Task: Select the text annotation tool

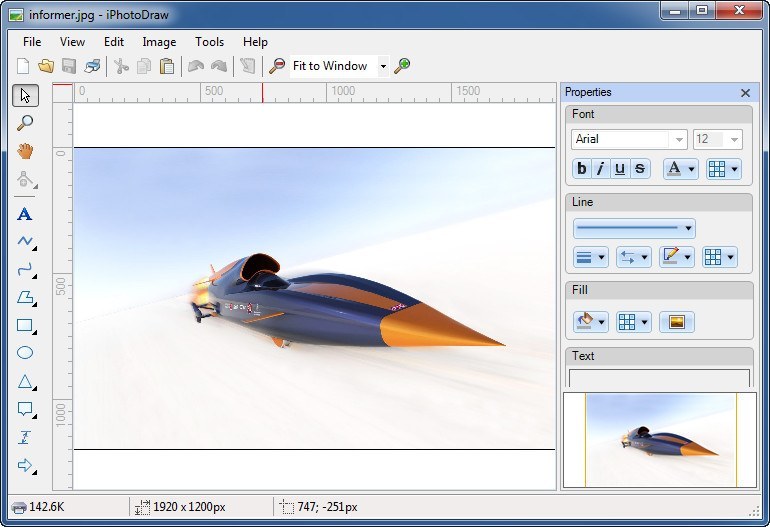Action: click(25, 214)
